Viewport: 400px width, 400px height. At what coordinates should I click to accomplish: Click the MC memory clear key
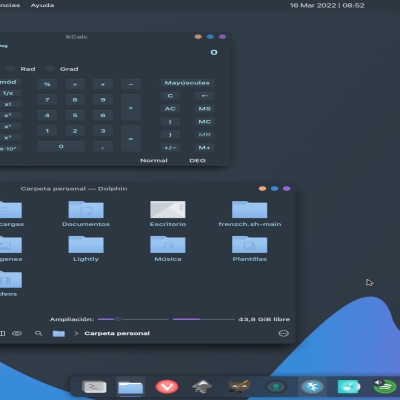click(204, 122)
